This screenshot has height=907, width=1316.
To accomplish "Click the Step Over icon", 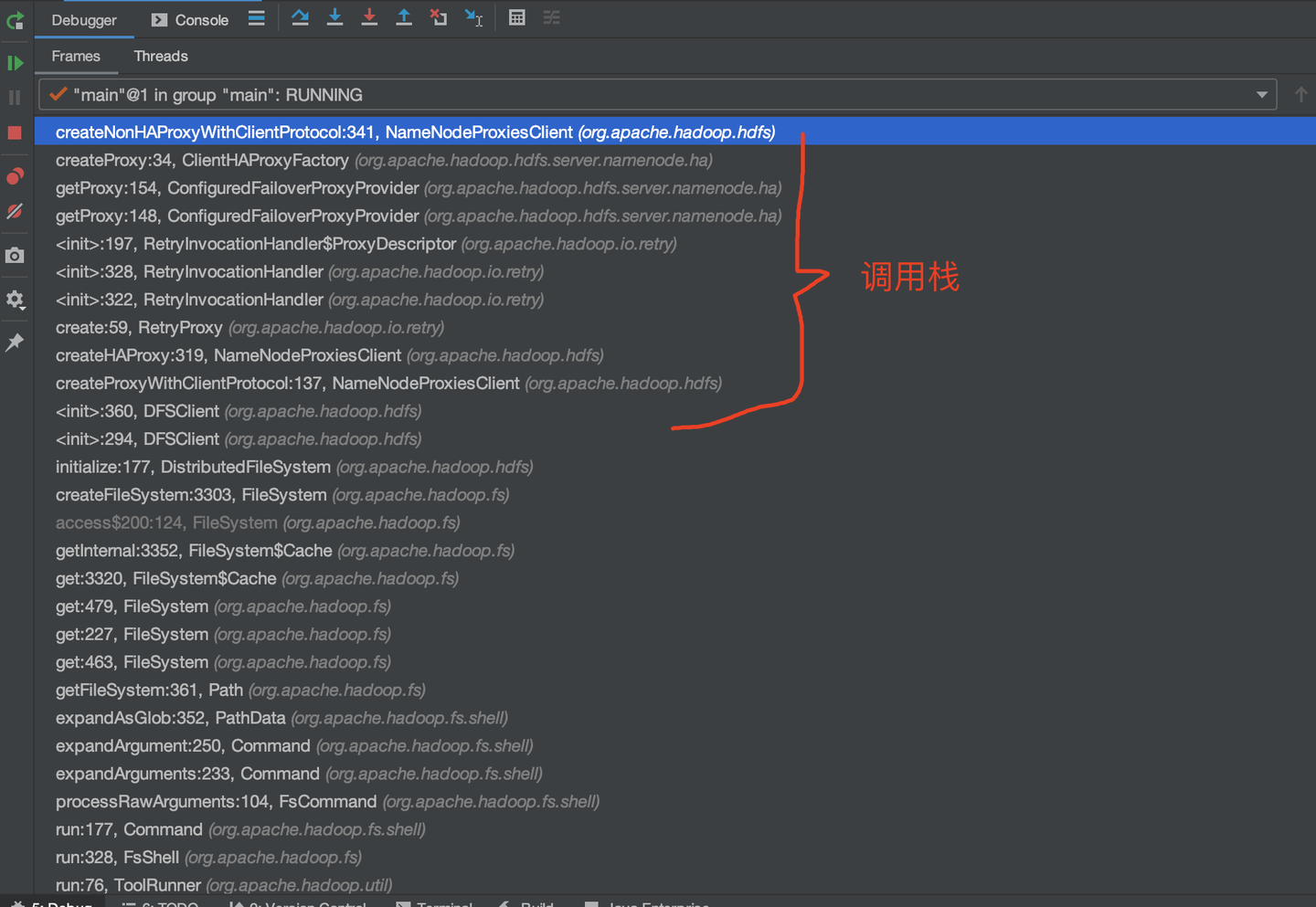I will [300, 17].
